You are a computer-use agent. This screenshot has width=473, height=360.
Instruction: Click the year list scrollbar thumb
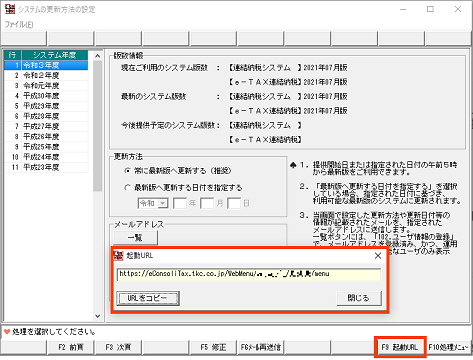(97, 126)
